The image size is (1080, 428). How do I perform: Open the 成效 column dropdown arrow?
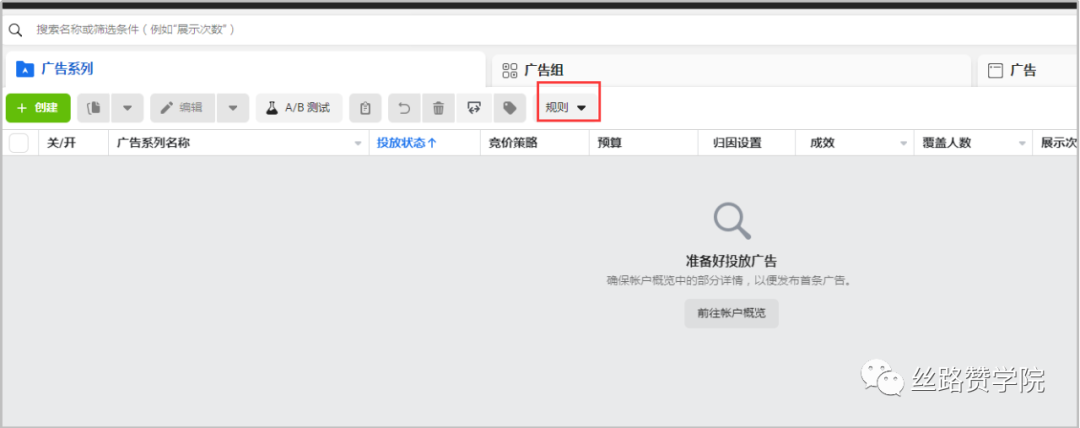point(903,143)
